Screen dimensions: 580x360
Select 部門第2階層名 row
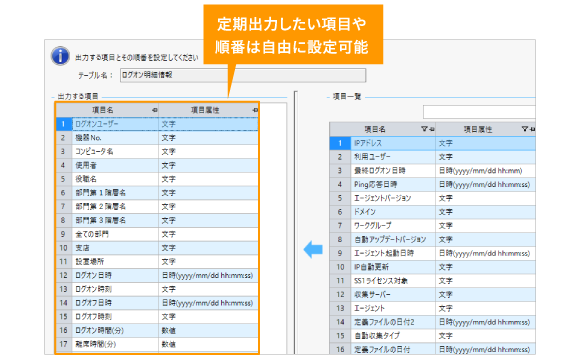pos(157,206)
